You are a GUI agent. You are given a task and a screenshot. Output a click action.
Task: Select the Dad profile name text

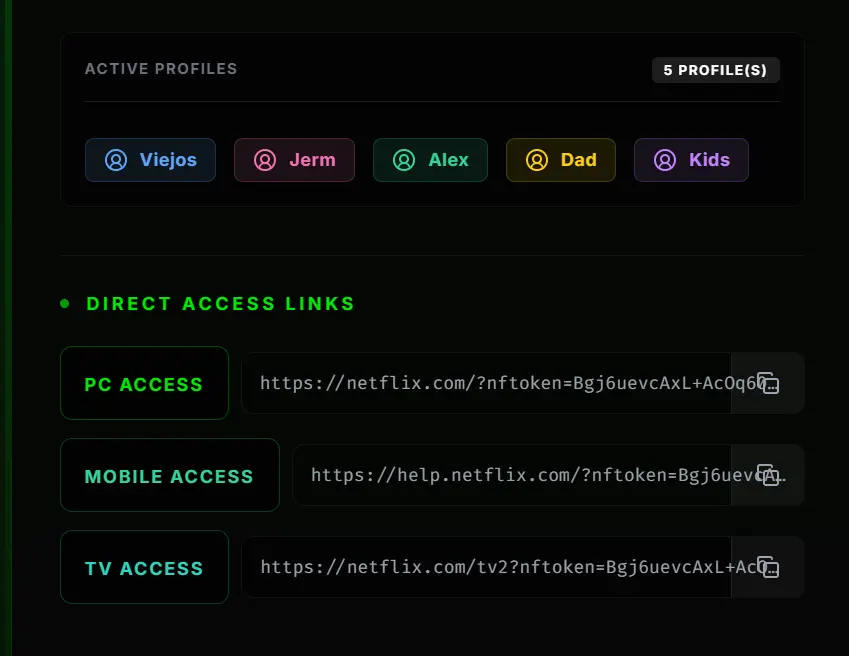point(579,160)
